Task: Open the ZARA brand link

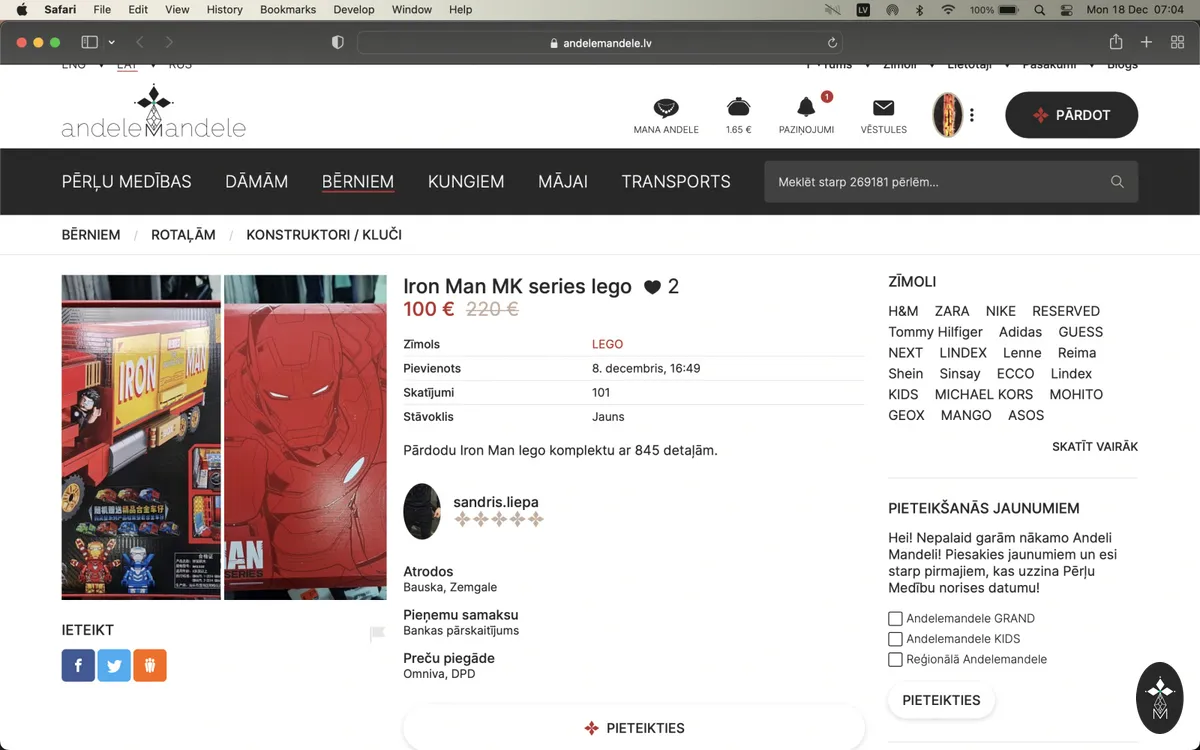Action: (952, 311)
